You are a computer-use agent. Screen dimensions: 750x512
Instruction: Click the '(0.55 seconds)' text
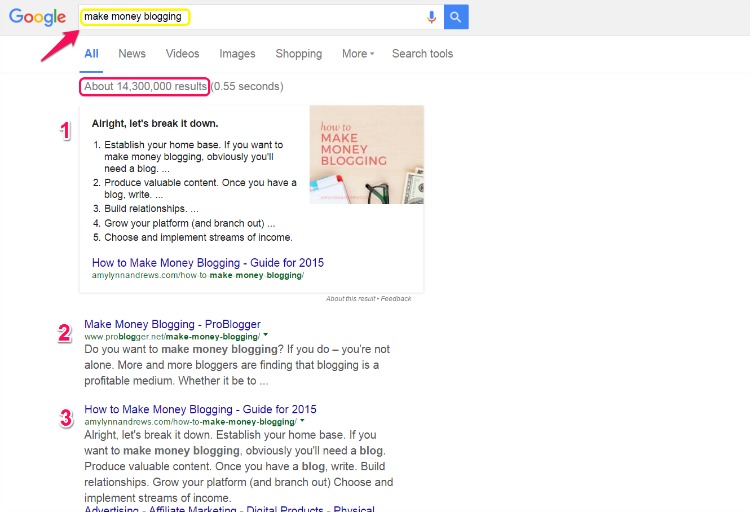tap(247, 87)
